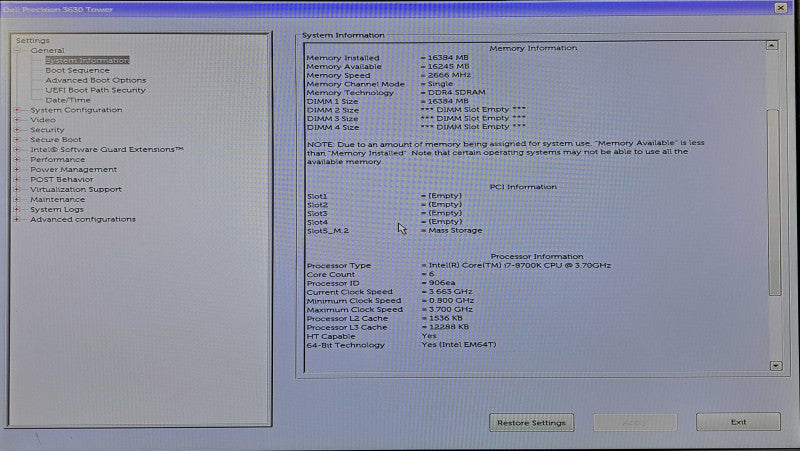Click Memory Technology value DDR4 SDRAM
Image resolution: width=800 pixels, height=451 pixels.
(456, 92)
